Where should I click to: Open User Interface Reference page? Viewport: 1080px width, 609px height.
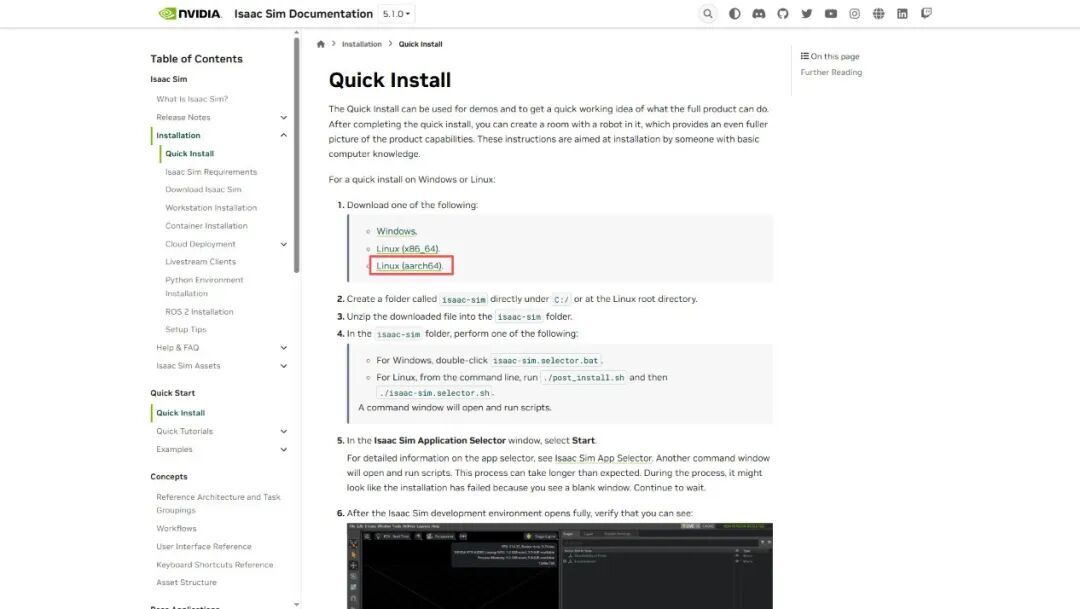coord(203,547)
